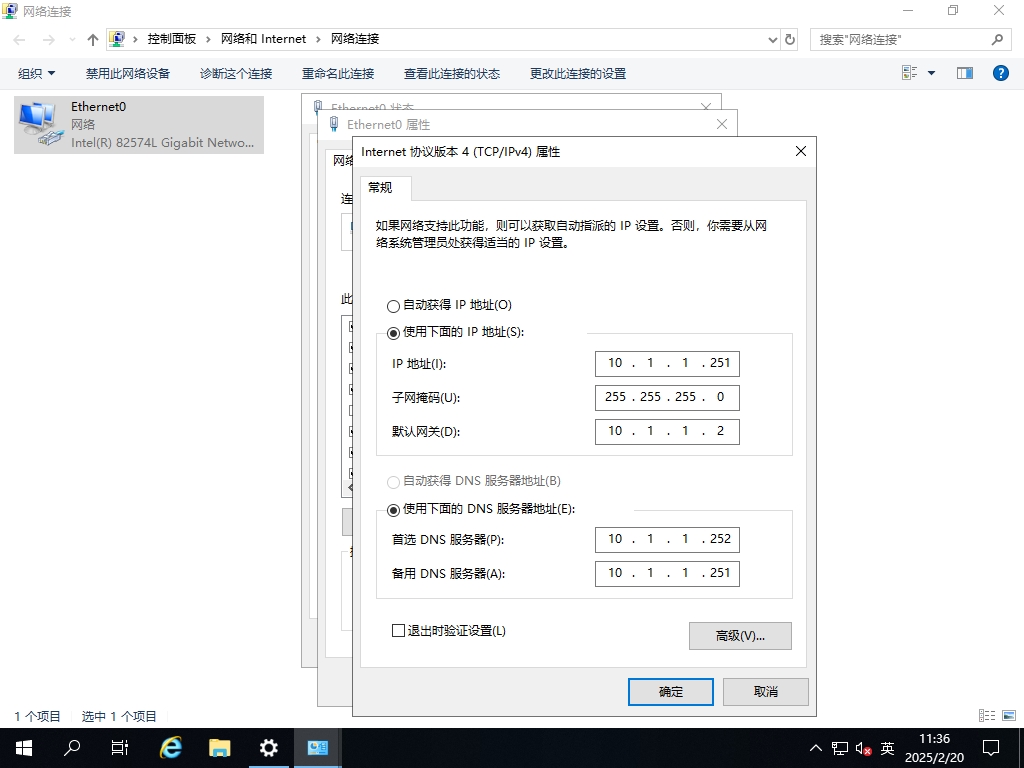Select "自动获得 IP 地址" radio button
Image resolution: width=1024 pixels, height=768 pixels.
393,306
